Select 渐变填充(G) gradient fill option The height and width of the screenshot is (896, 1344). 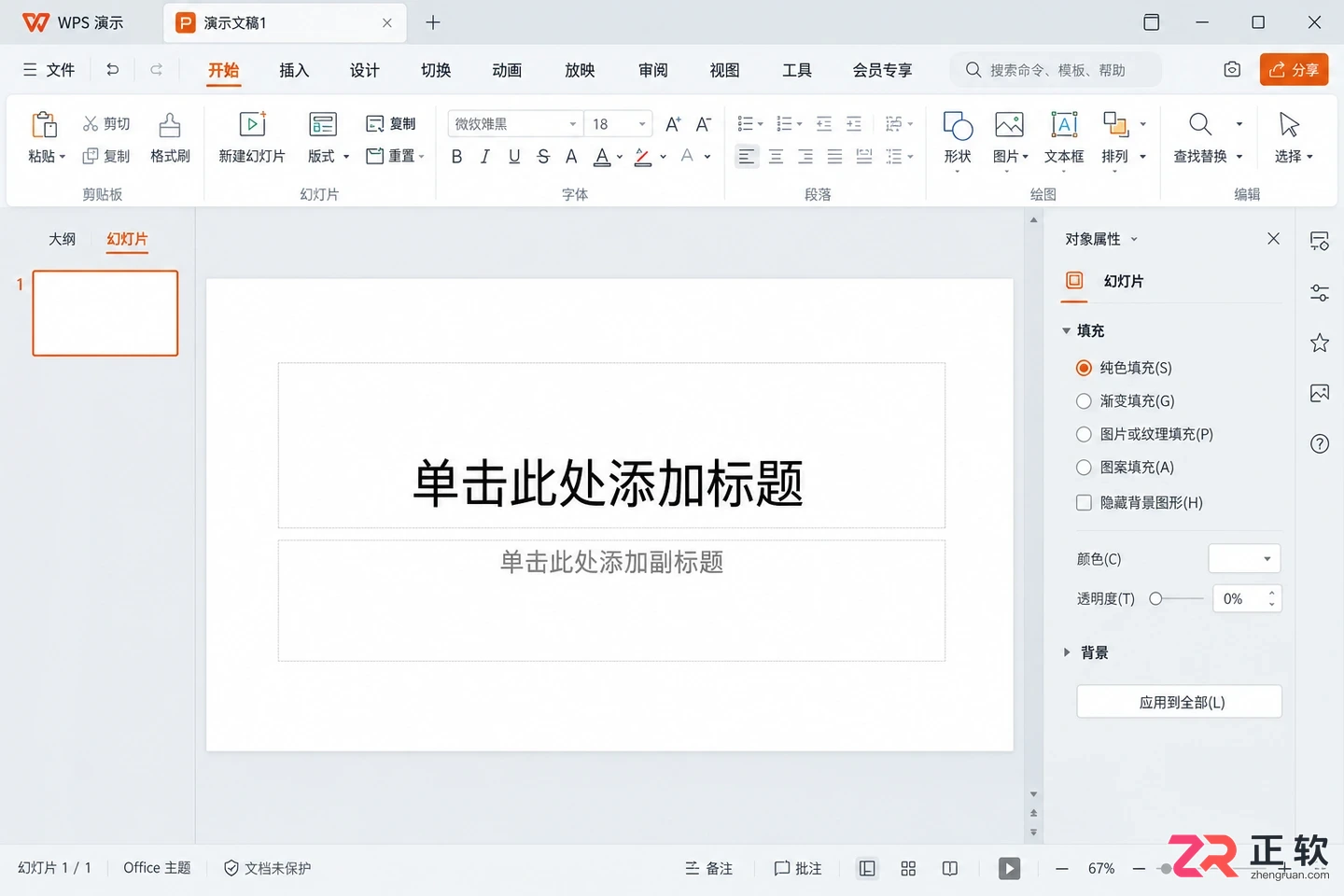pos(1125,401)
